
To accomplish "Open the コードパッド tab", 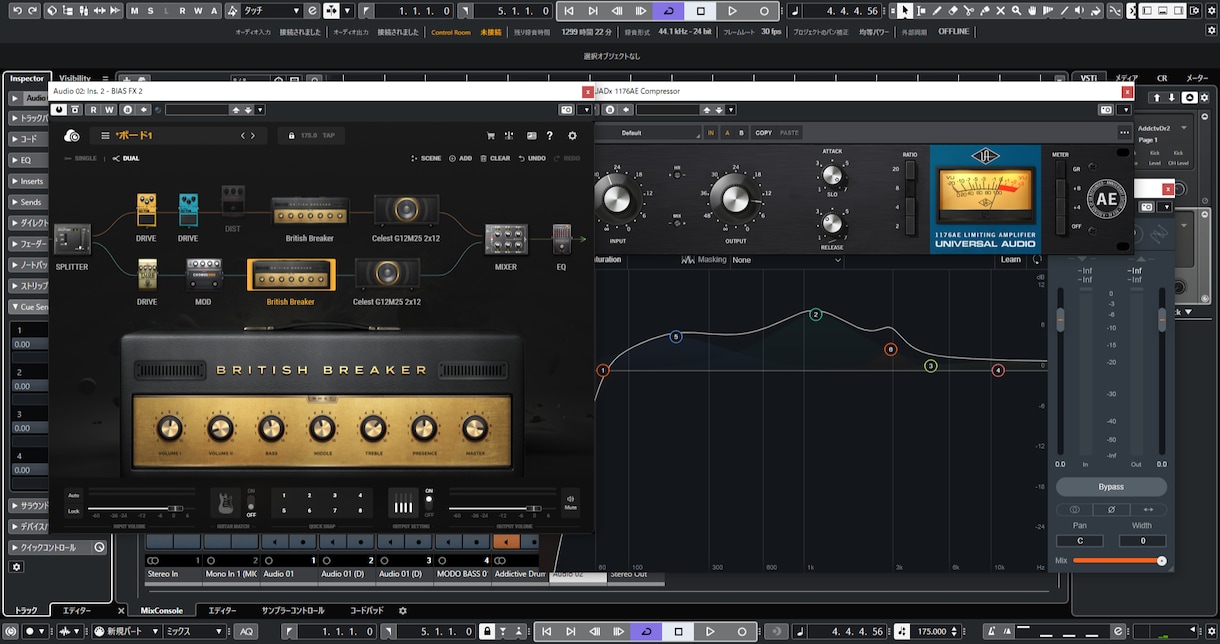I will pyautogui.click(x=366, y=610).
